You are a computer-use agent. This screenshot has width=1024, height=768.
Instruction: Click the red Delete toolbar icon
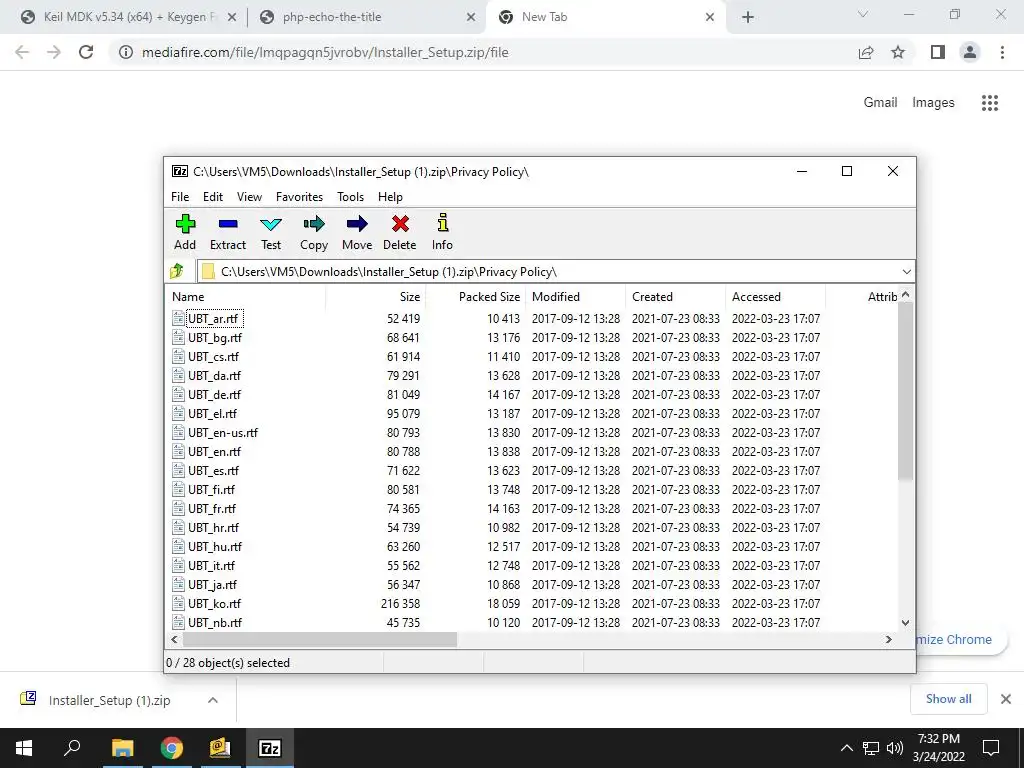400,224
